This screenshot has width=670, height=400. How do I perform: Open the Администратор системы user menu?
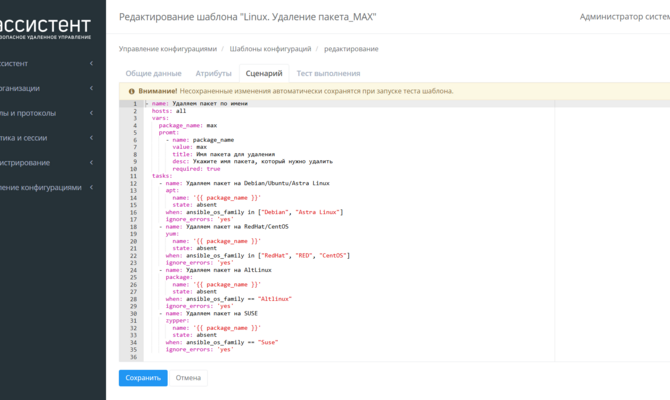(x=624, y=17)
